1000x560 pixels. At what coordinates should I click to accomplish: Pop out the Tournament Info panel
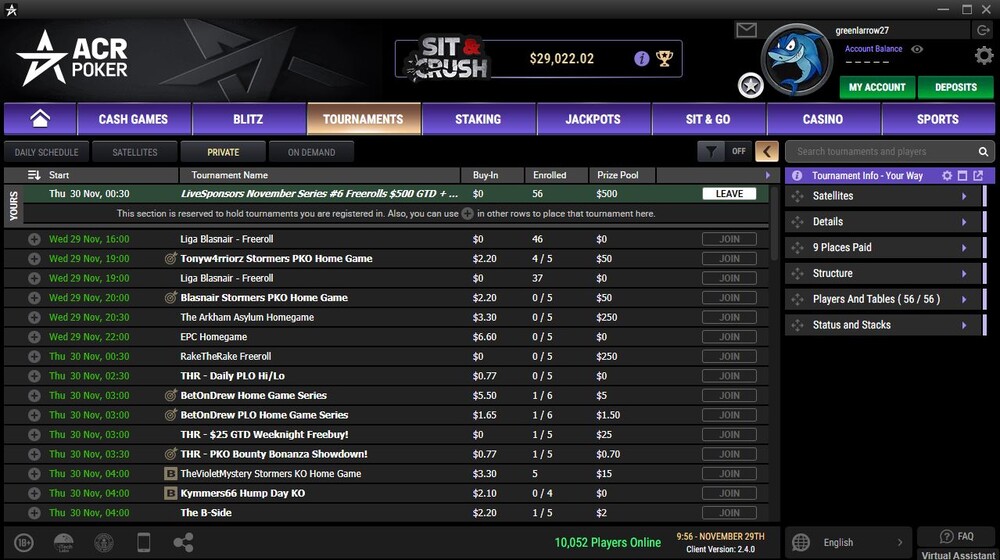coord(978,175)
